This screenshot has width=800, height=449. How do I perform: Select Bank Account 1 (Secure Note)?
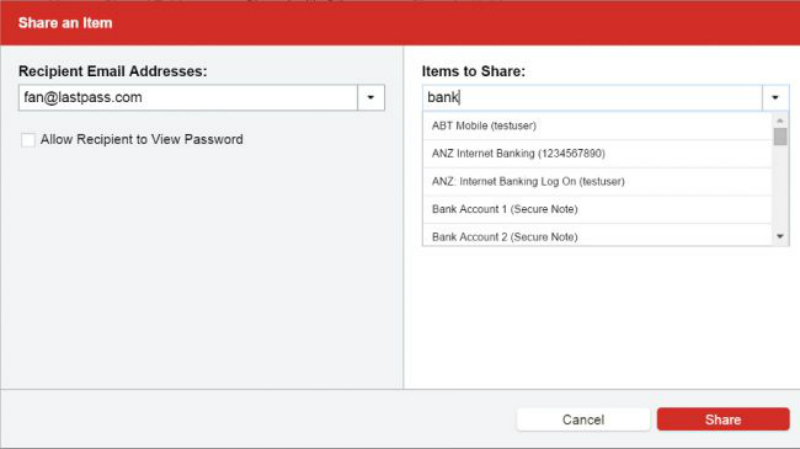505,209
